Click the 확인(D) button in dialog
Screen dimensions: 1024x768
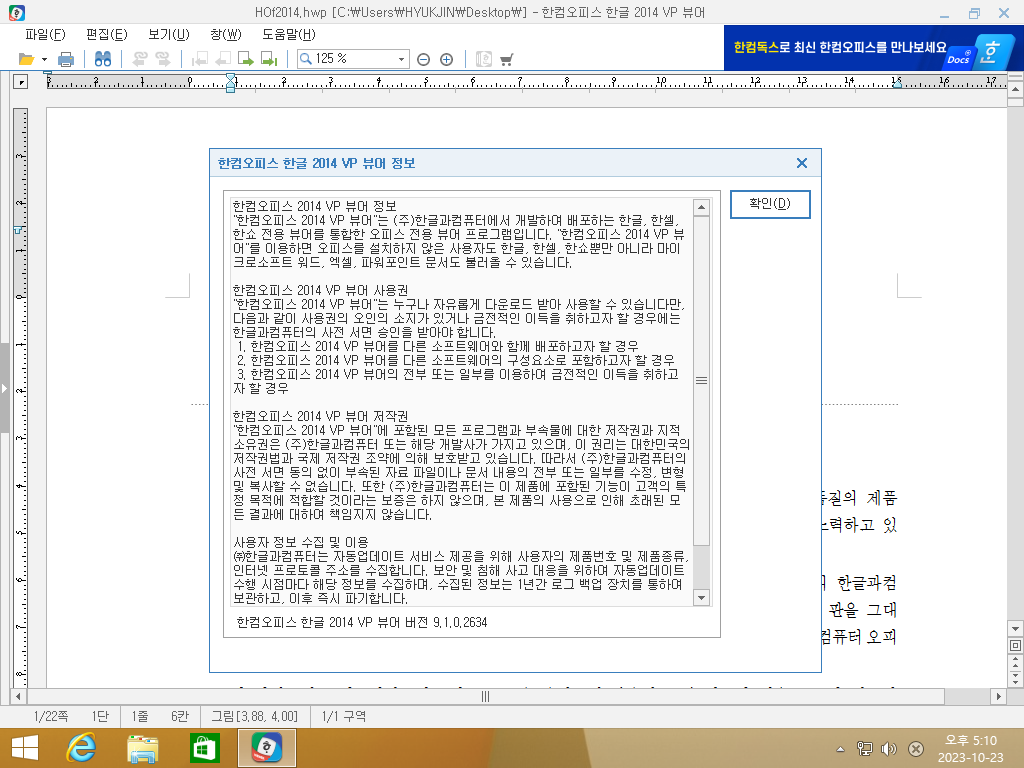pos(770,204)
